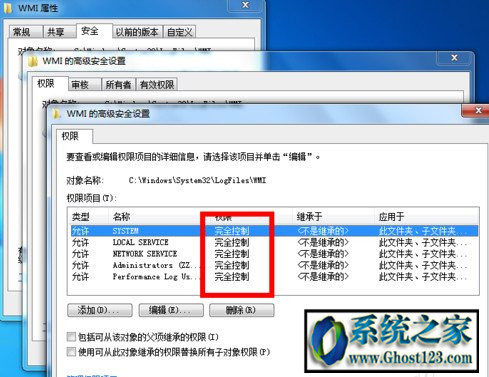Click <不是继承的> in the NETWORK SERVICE row

(323, 254)
